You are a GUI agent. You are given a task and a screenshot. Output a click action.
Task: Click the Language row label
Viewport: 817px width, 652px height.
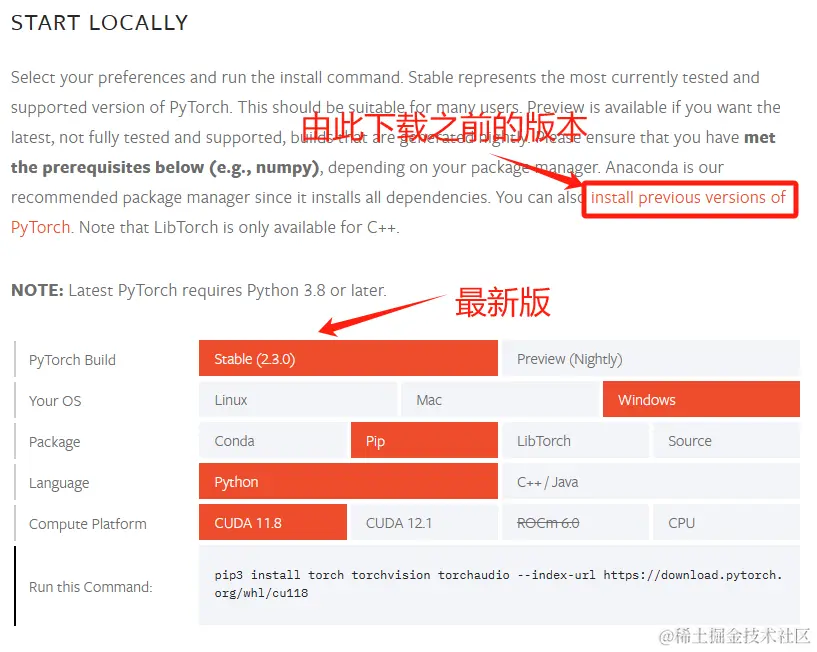(59, 483)
